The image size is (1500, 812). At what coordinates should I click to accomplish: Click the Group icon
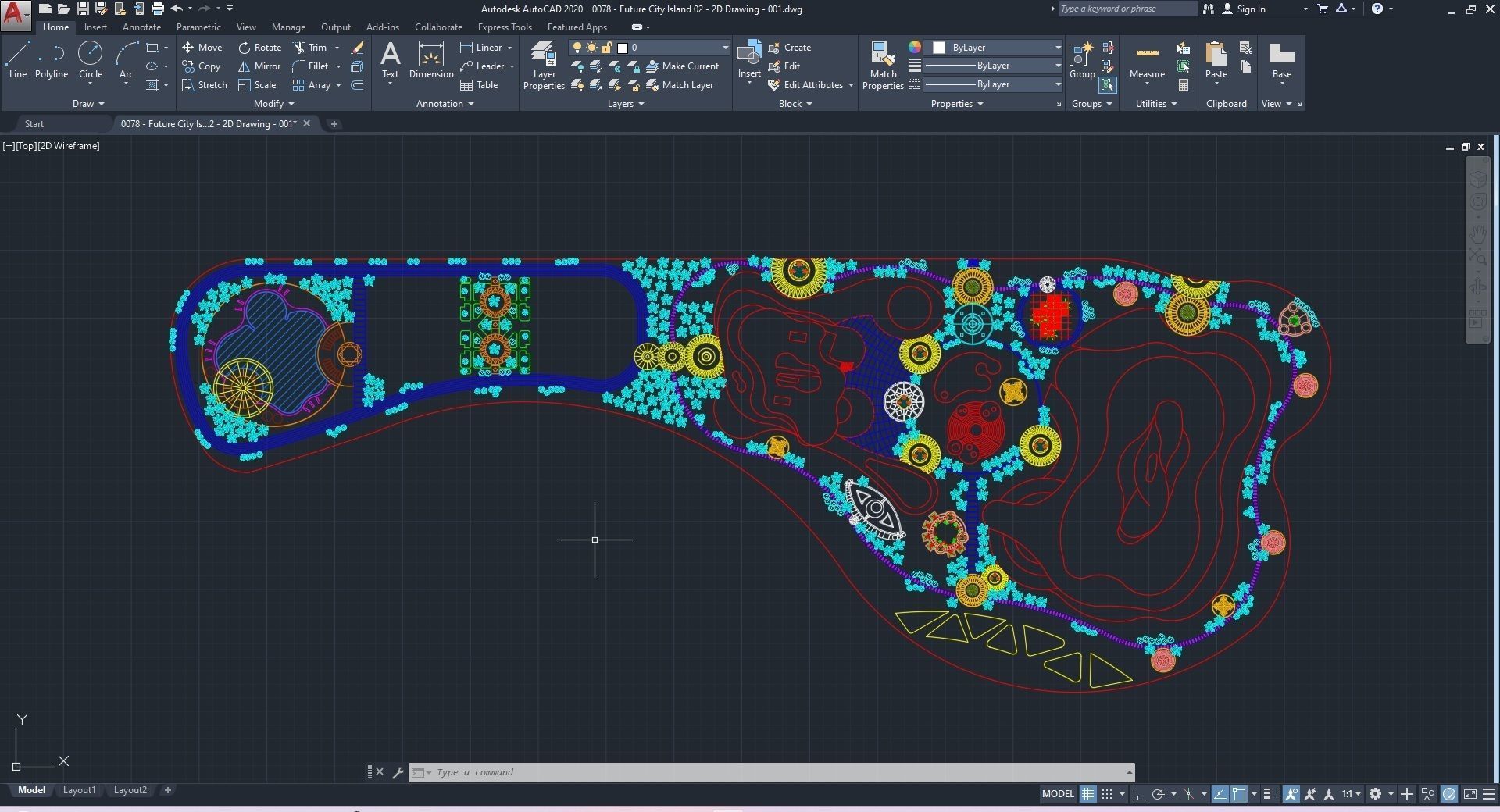tap(1082, 60)
